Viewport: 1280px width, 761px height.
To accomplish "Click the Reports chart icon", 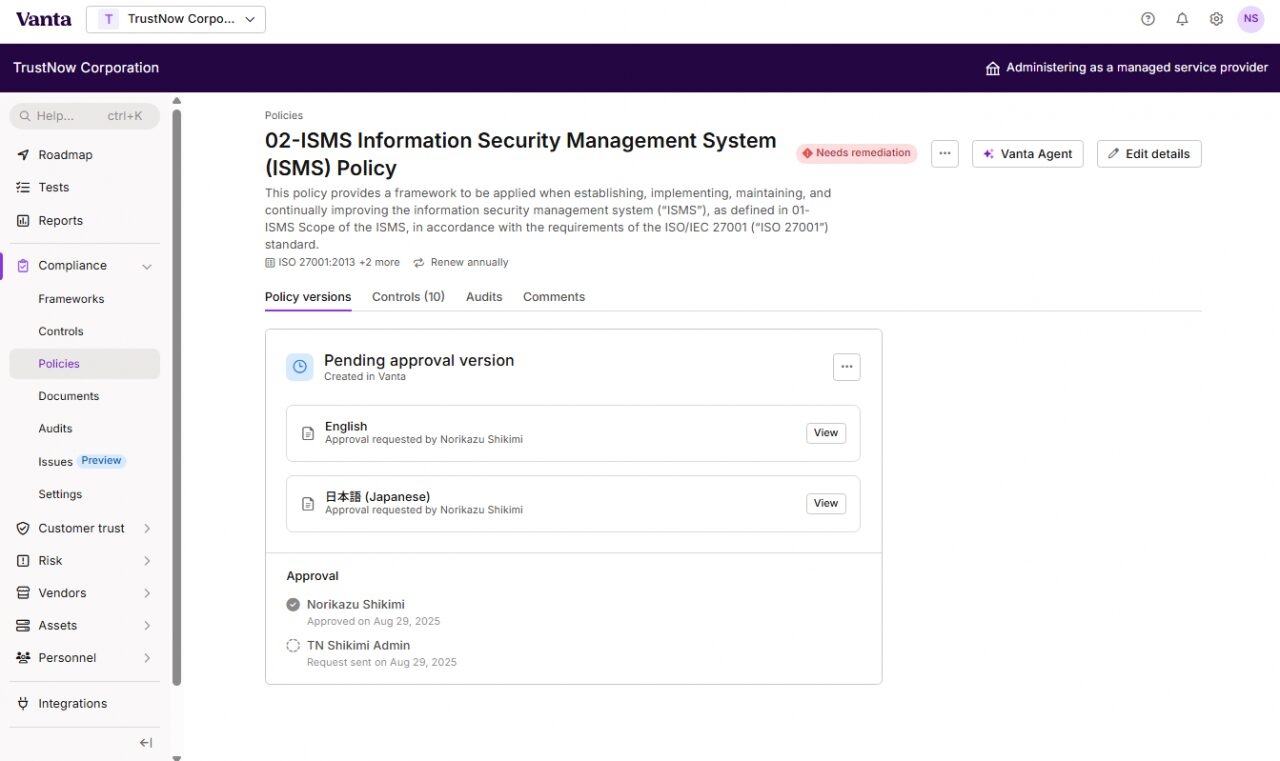I will point(23,221).
